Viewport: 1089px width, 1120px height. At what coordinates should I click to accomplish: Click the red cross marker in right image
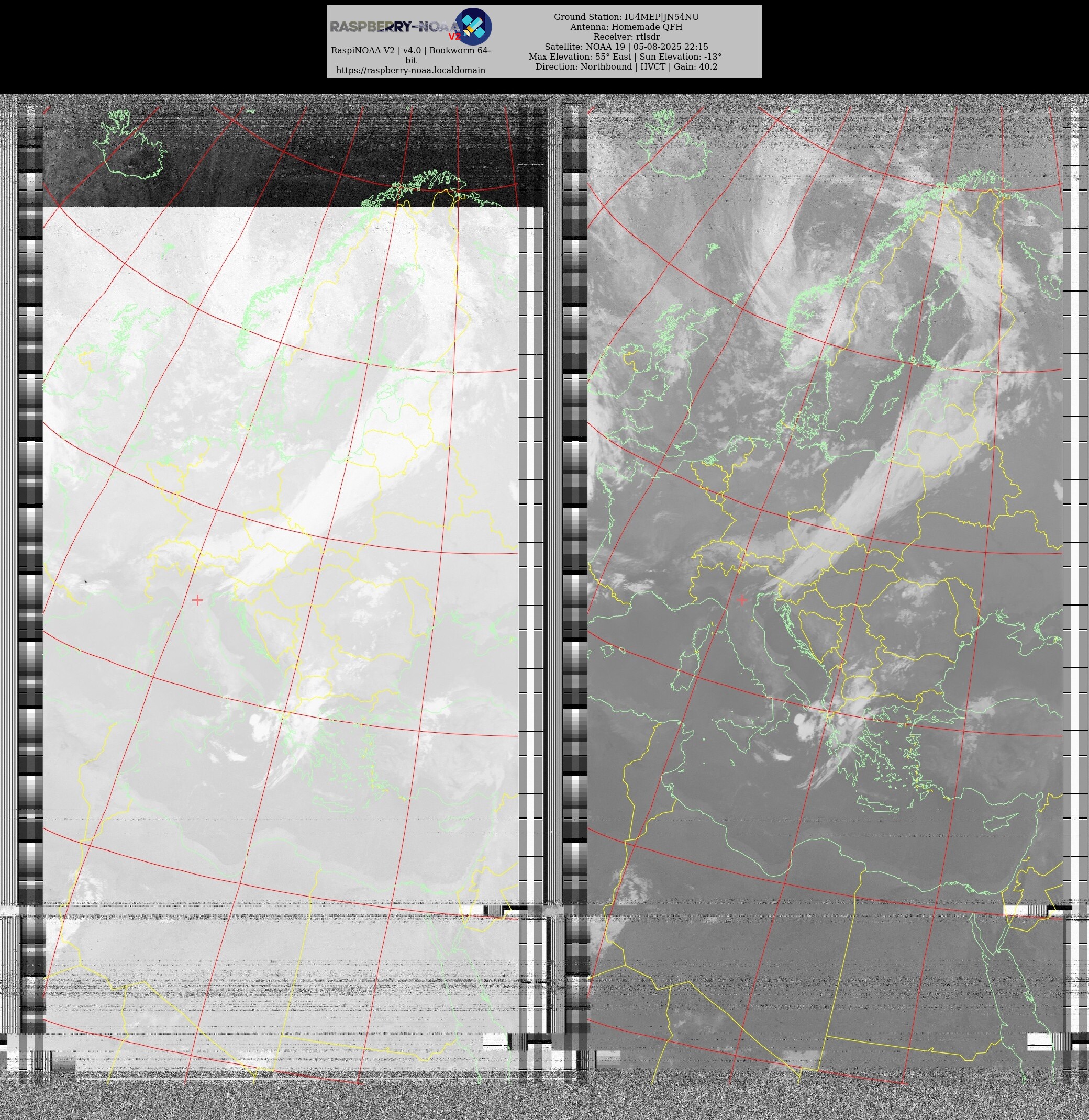742,600
